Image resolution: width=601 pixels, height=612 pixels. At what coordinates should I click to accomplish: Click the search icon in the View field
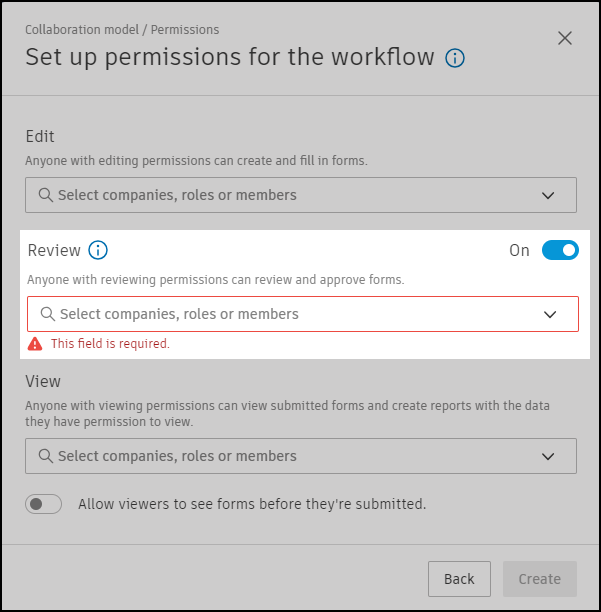[x=45, y=456]
